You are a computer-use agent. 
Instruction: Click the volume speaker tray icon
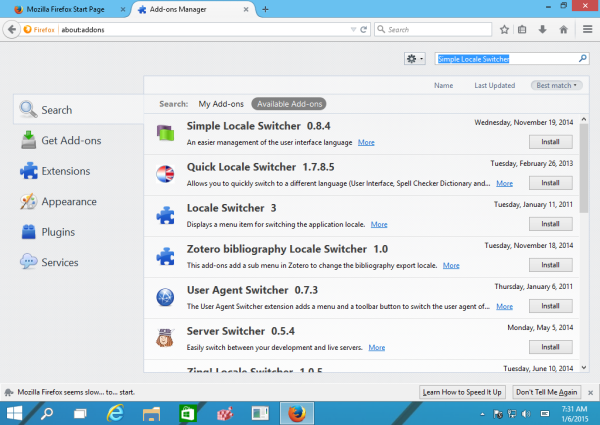[527, 414]
